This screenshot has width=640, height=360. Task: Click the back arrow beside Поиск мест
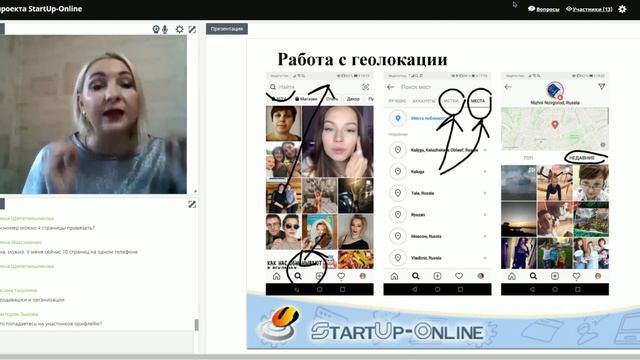pyautogui.click(x=391, y=87)
